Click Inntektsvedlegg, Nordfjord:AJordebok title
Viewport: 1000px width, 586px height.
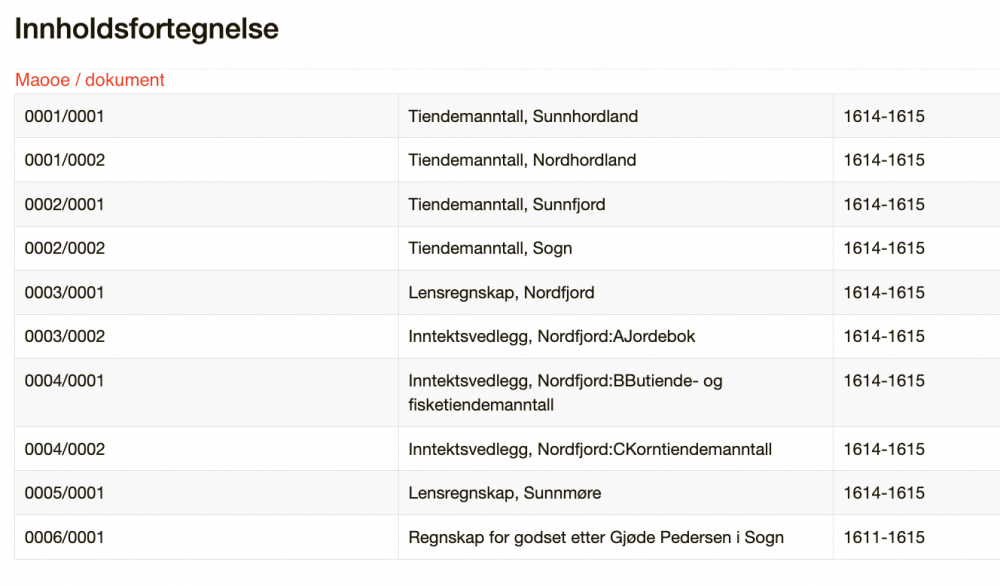pyautogui.click(x=552, y=336)
